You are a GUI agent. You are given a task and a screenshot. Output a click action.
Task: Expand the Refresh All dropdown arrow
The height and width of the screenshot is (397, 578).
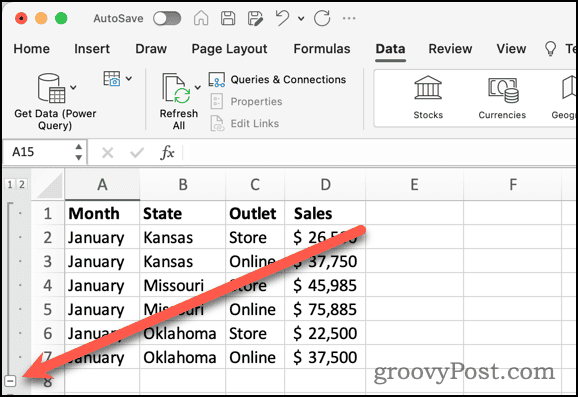198,87
